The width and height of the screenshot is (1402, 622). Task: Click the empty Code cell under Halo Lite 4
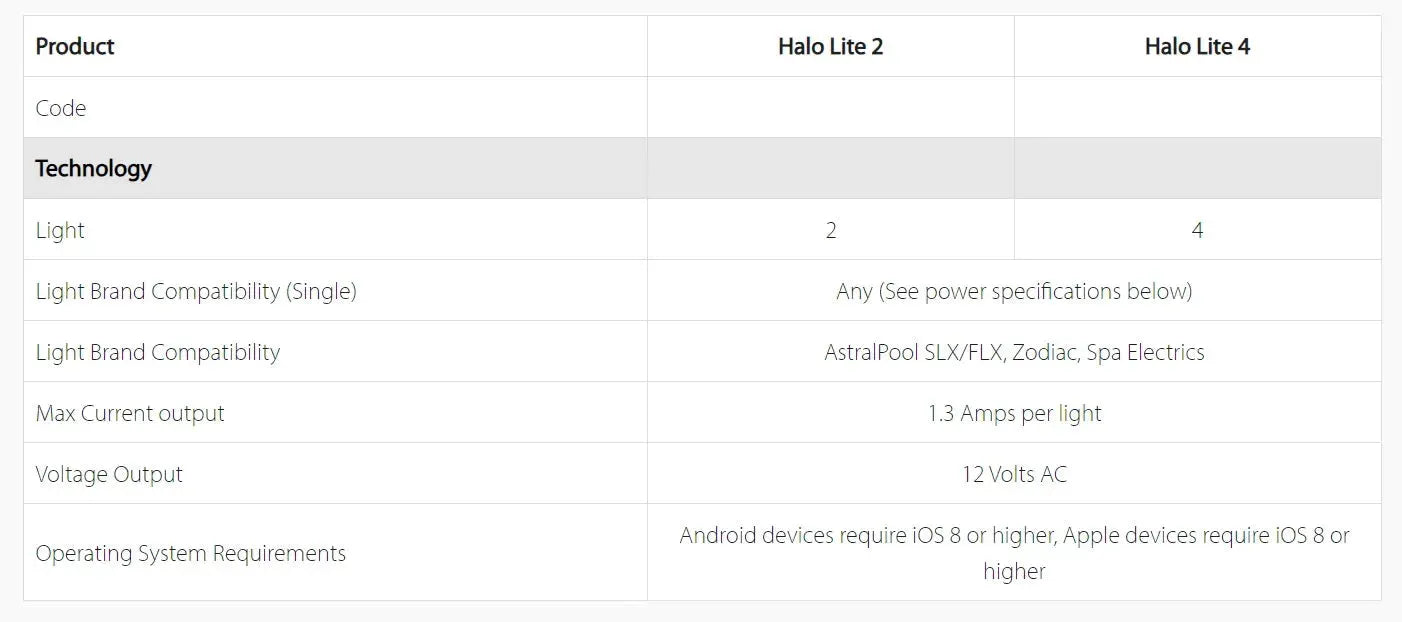[1197, 108]
